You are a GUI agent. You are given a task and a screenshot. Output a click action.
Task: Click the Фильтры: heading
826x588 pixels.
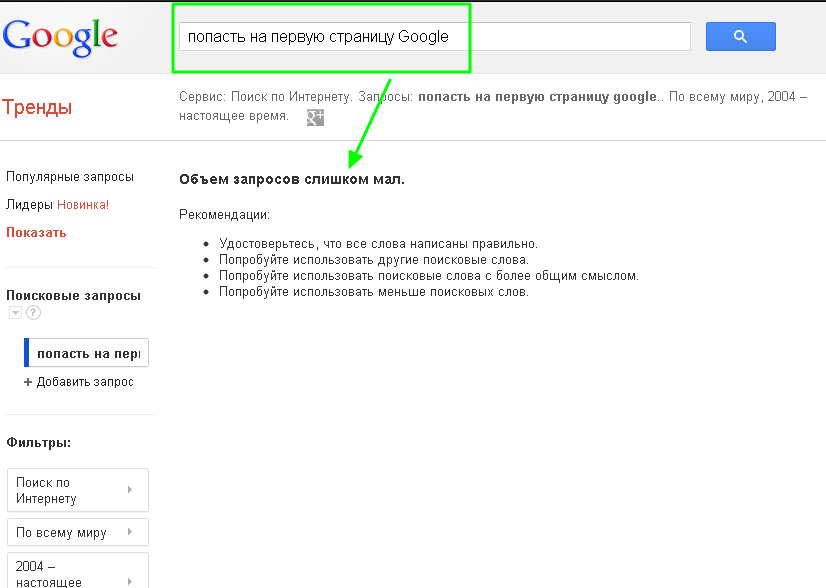coord(38,443)
